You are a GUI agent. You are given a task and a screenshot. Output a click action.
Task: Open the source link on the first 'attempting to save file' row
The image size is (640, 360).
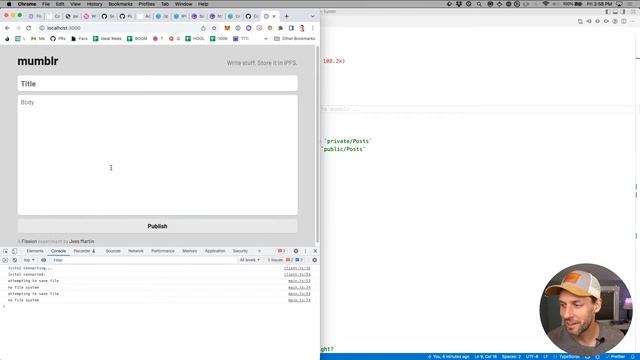pos(299,281)
